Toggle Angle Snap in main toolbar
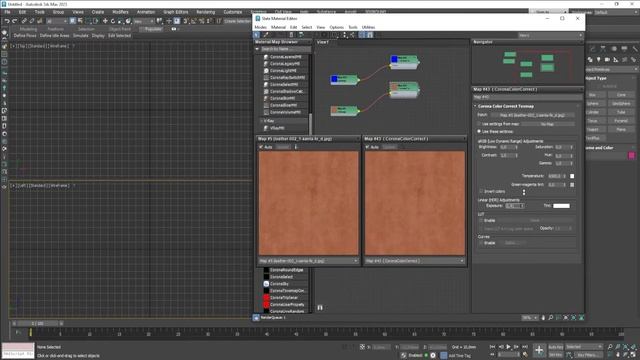The width and height of the screenshot is (640, 360). pyautogui.click(x=194, y=21)
